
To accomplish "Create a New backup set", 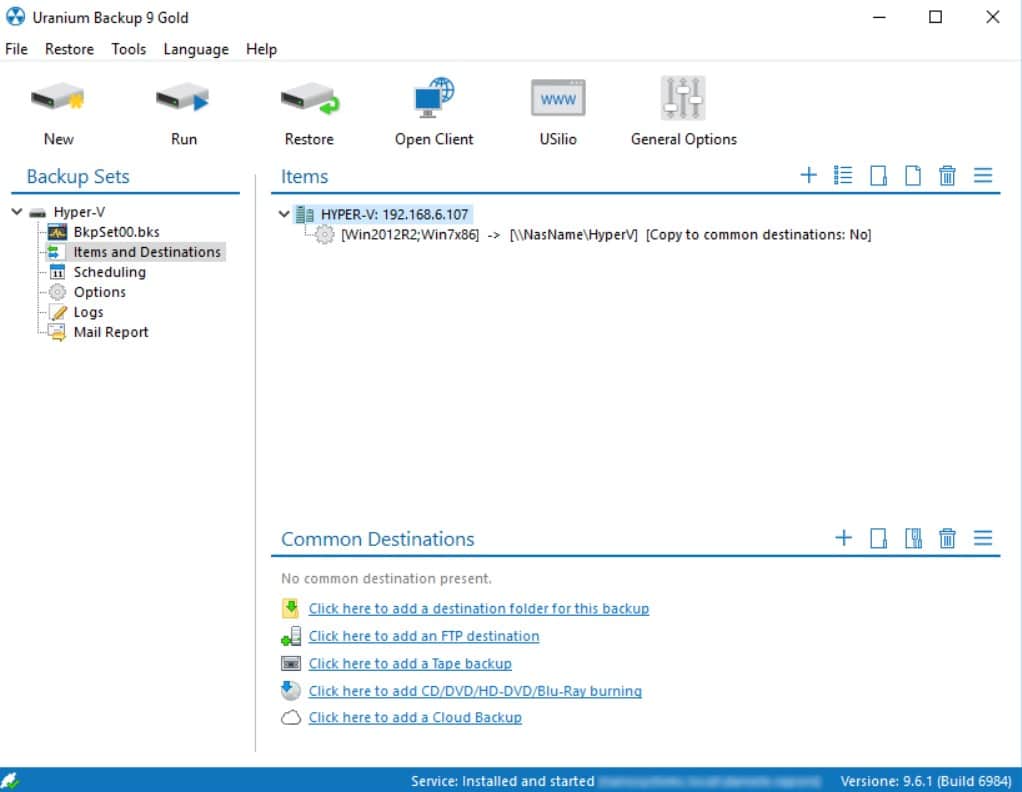I will [x=58, y=110].
